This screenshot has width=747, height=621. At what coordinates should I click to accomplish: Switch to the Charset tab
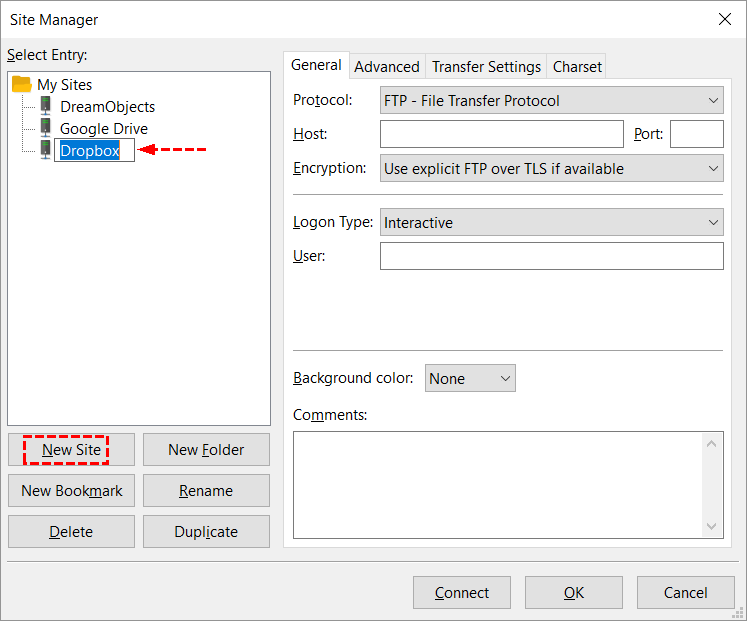click(x=577, y=67)
